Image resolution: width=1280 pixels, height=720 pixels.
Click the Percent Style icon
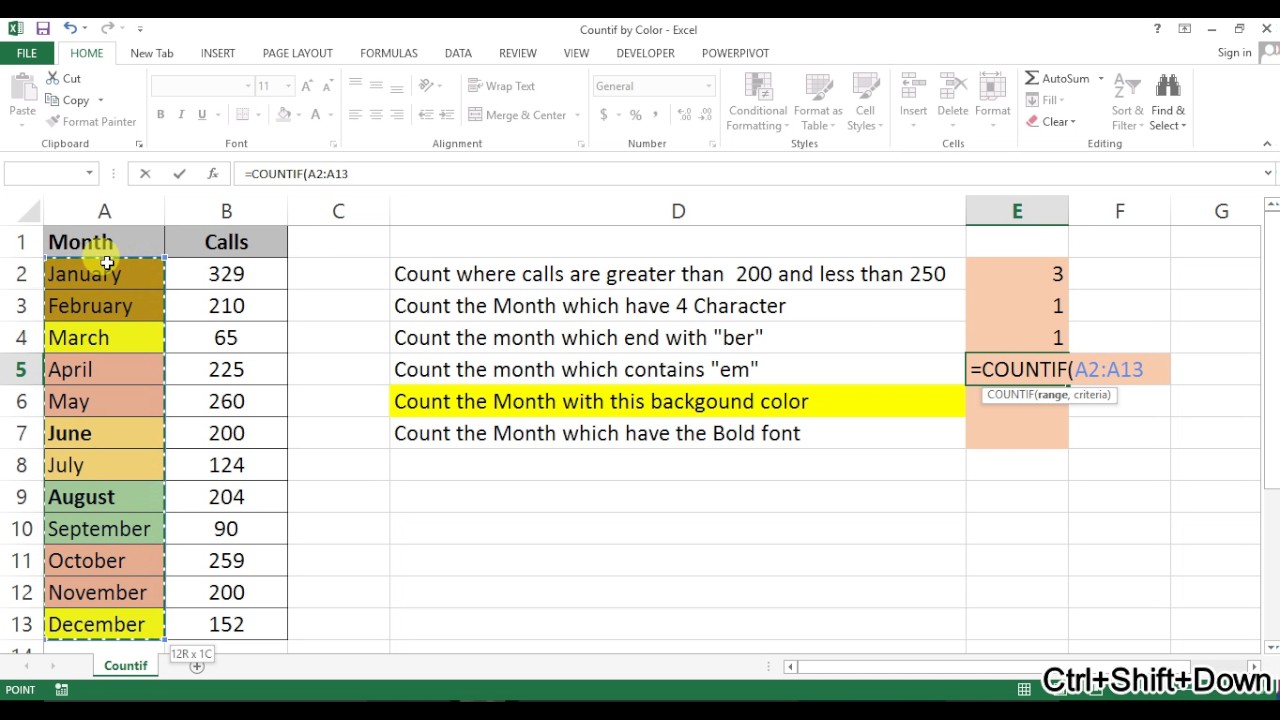tap(635, 115)
